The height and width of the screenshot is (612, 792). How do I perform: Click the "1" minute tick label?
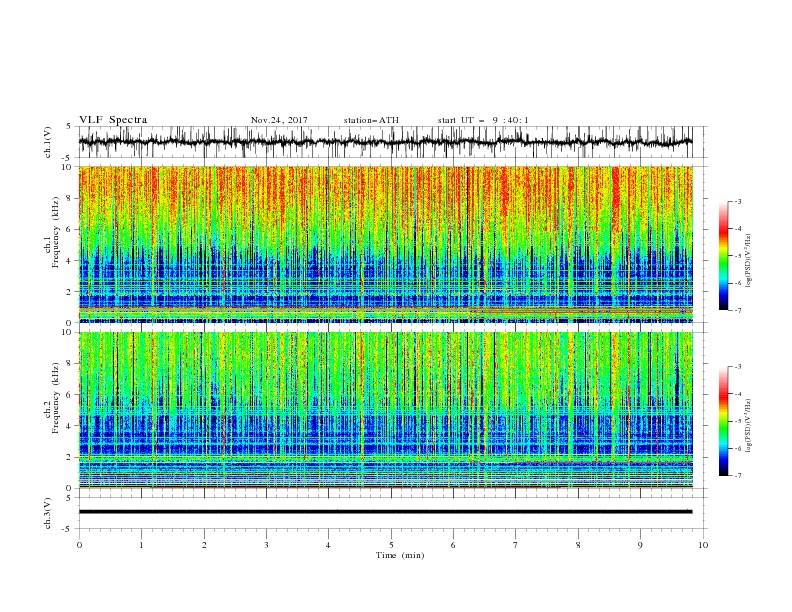pos(141,545)
